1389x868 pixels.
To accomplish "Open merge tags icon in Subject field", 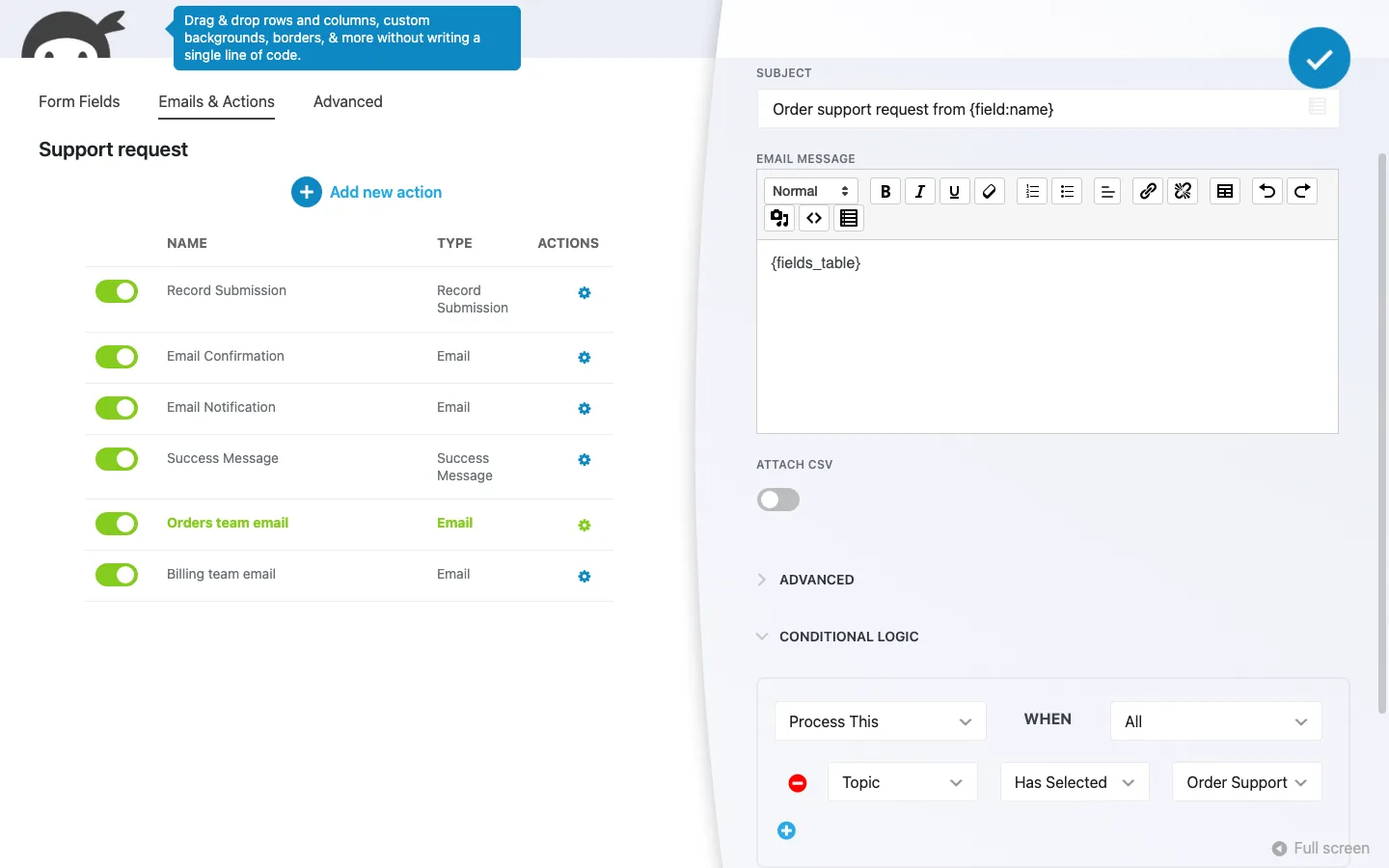I will point(1318,107).
